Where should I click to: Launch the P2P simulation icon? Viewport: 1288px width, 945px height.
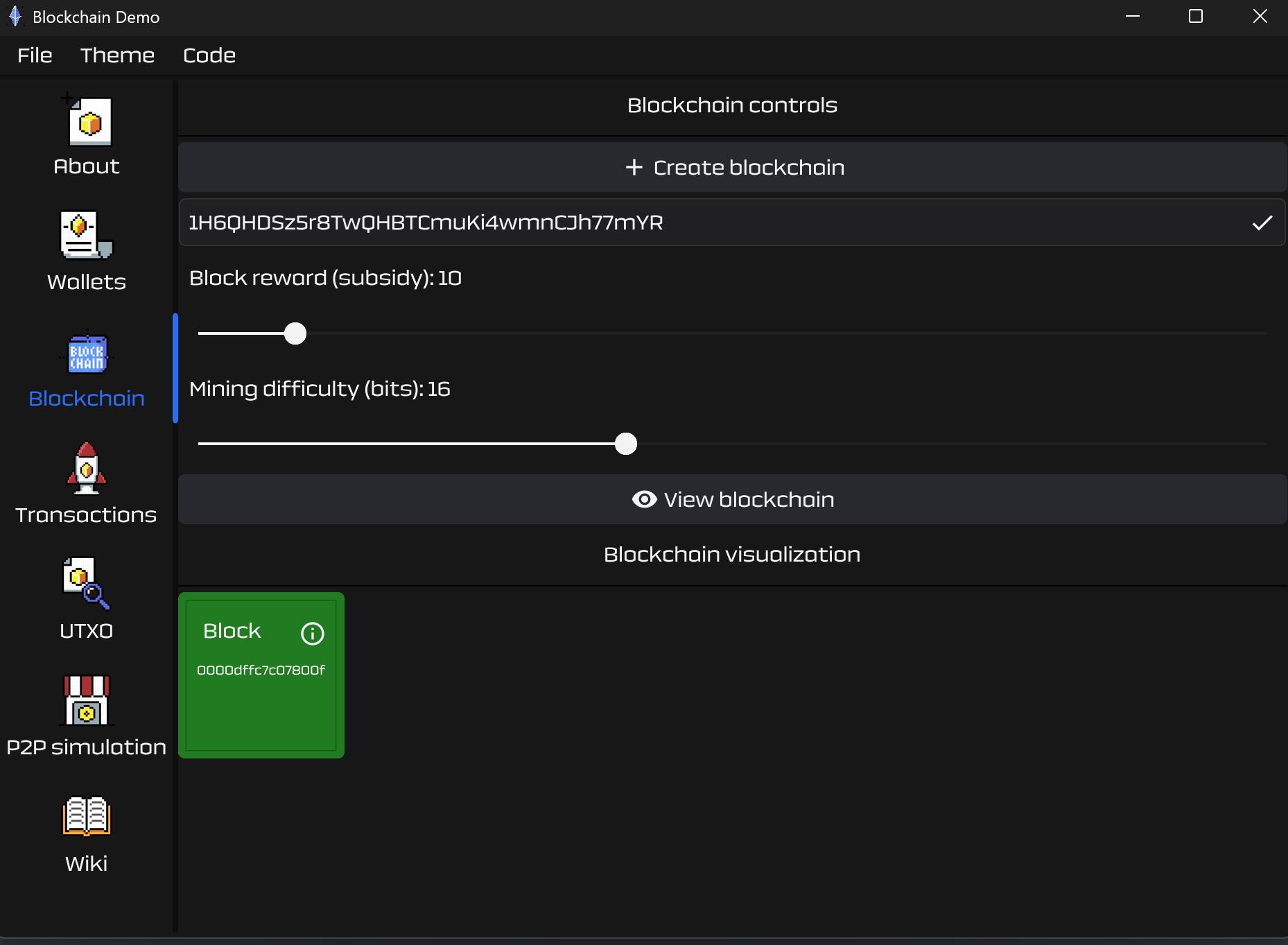click(87, 700)
